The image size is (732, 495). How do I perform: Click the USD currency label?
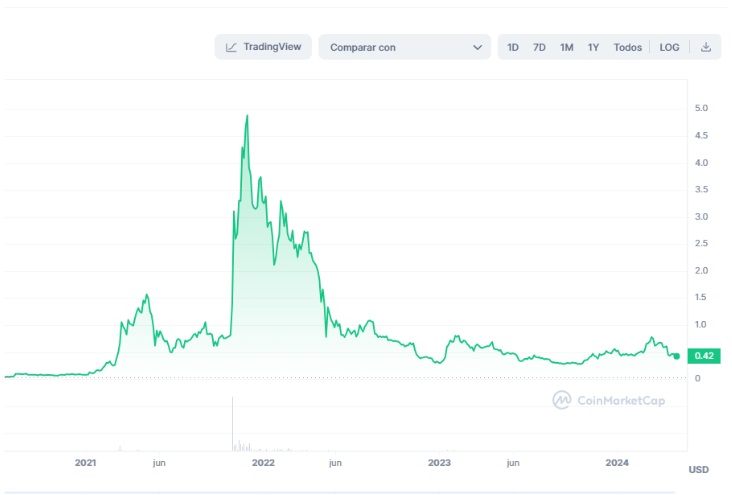click(698, 469)
